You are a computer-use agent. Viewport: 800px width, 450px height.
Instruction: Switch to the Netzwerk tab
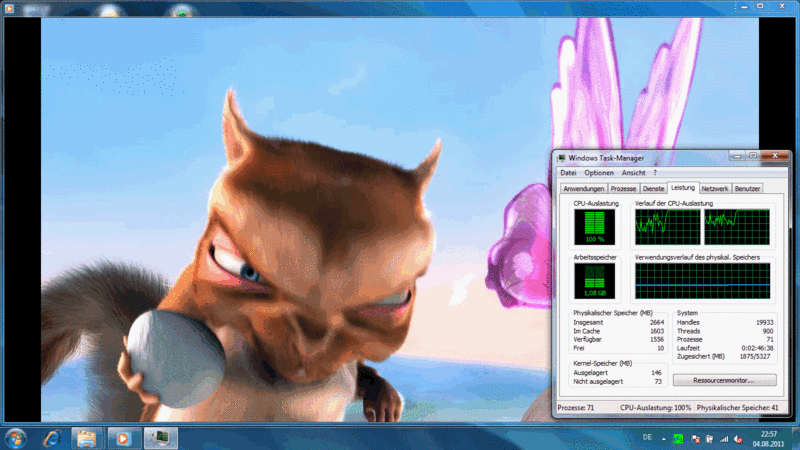point(715,189)
